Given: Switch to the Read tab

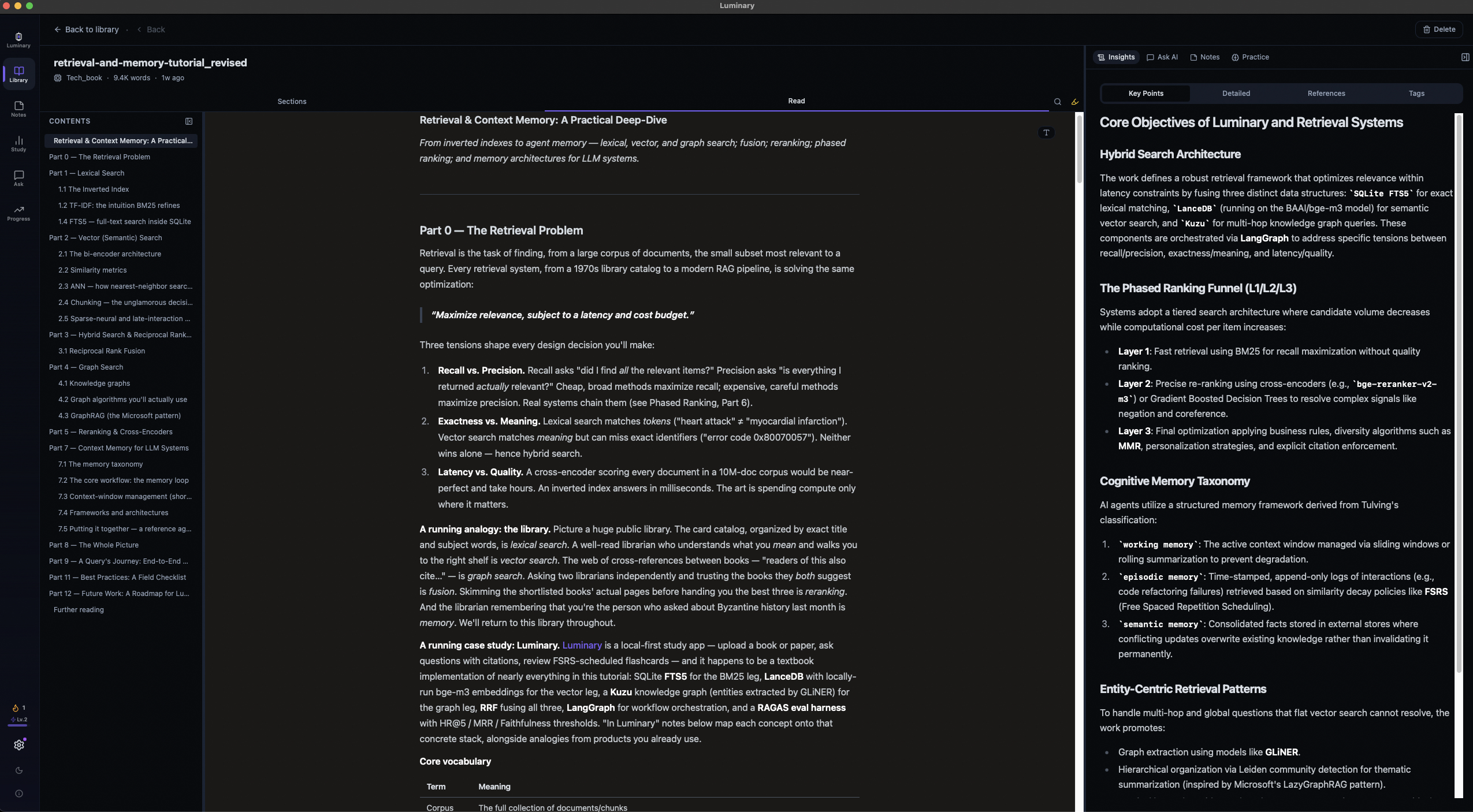Looking at the screenshot, I should 797,101.
